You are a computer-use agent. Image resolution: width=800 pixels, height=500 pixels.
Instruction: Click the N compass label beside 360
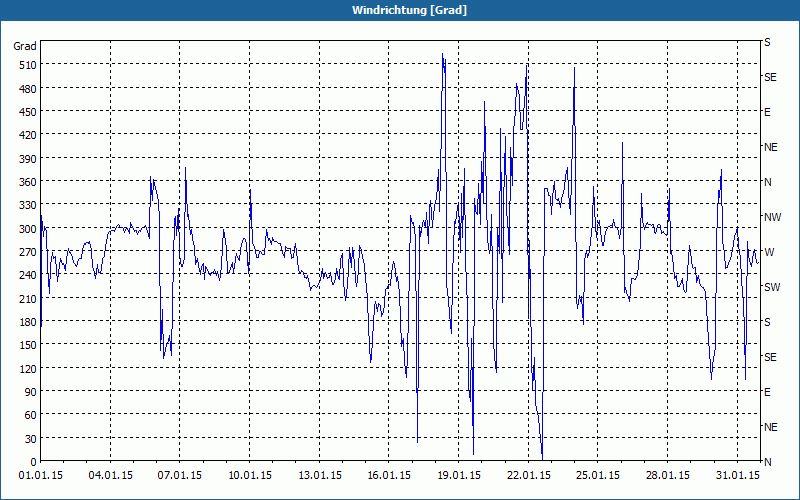(768, 182)
